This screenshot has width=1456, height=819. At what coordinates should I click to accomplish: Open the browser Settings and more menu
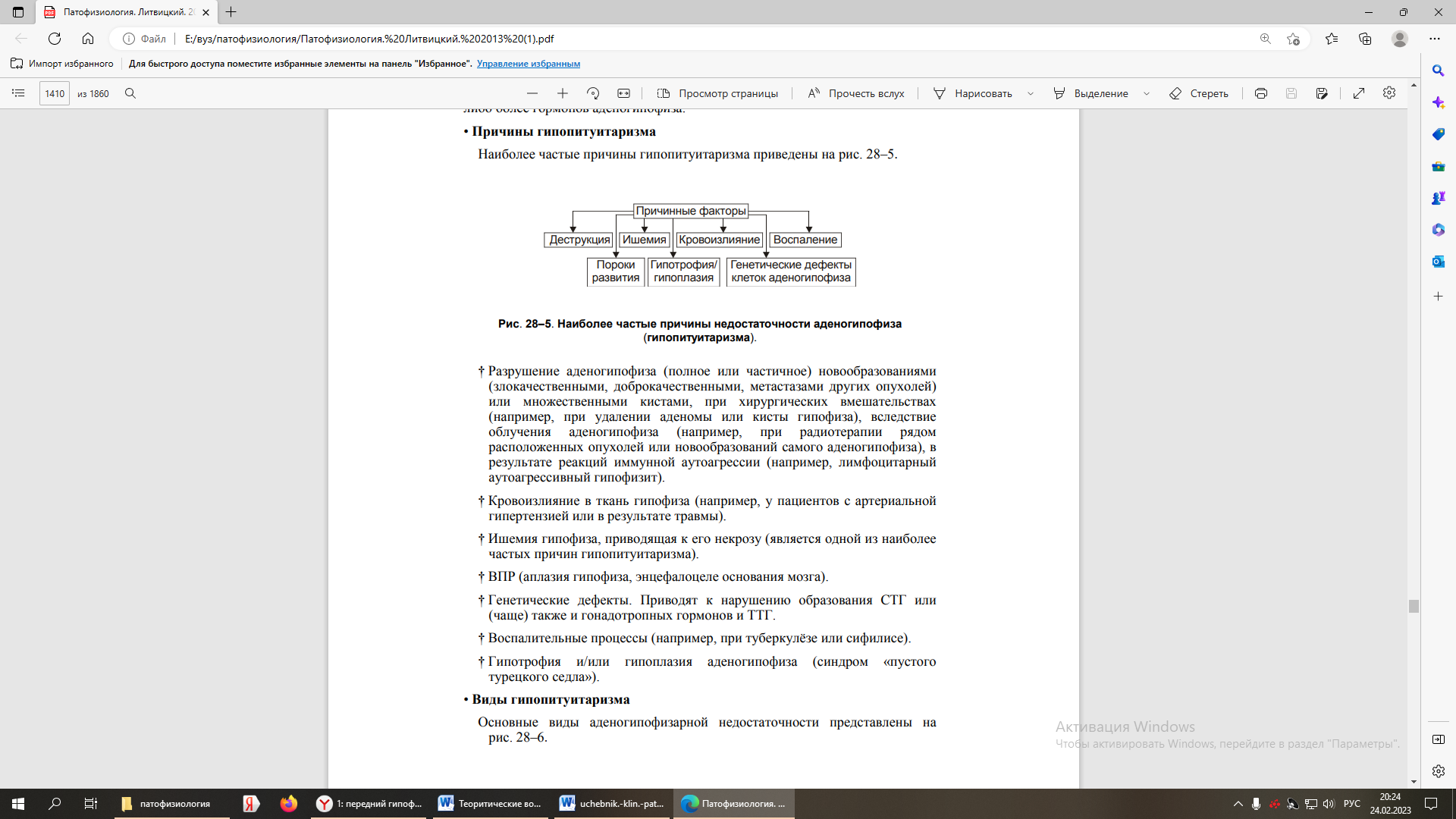[1435, 39]
